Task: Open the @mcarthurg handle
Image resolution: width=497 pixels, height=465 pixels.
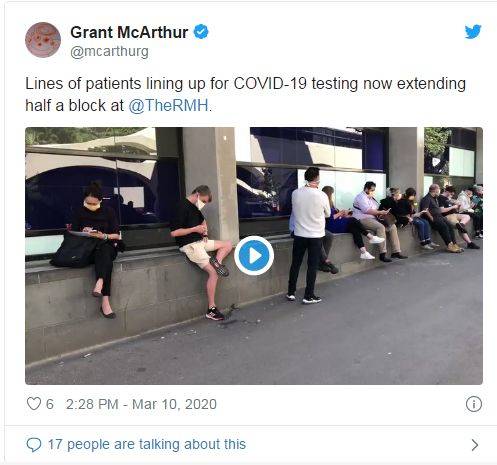Action: [x=109, y=52]
